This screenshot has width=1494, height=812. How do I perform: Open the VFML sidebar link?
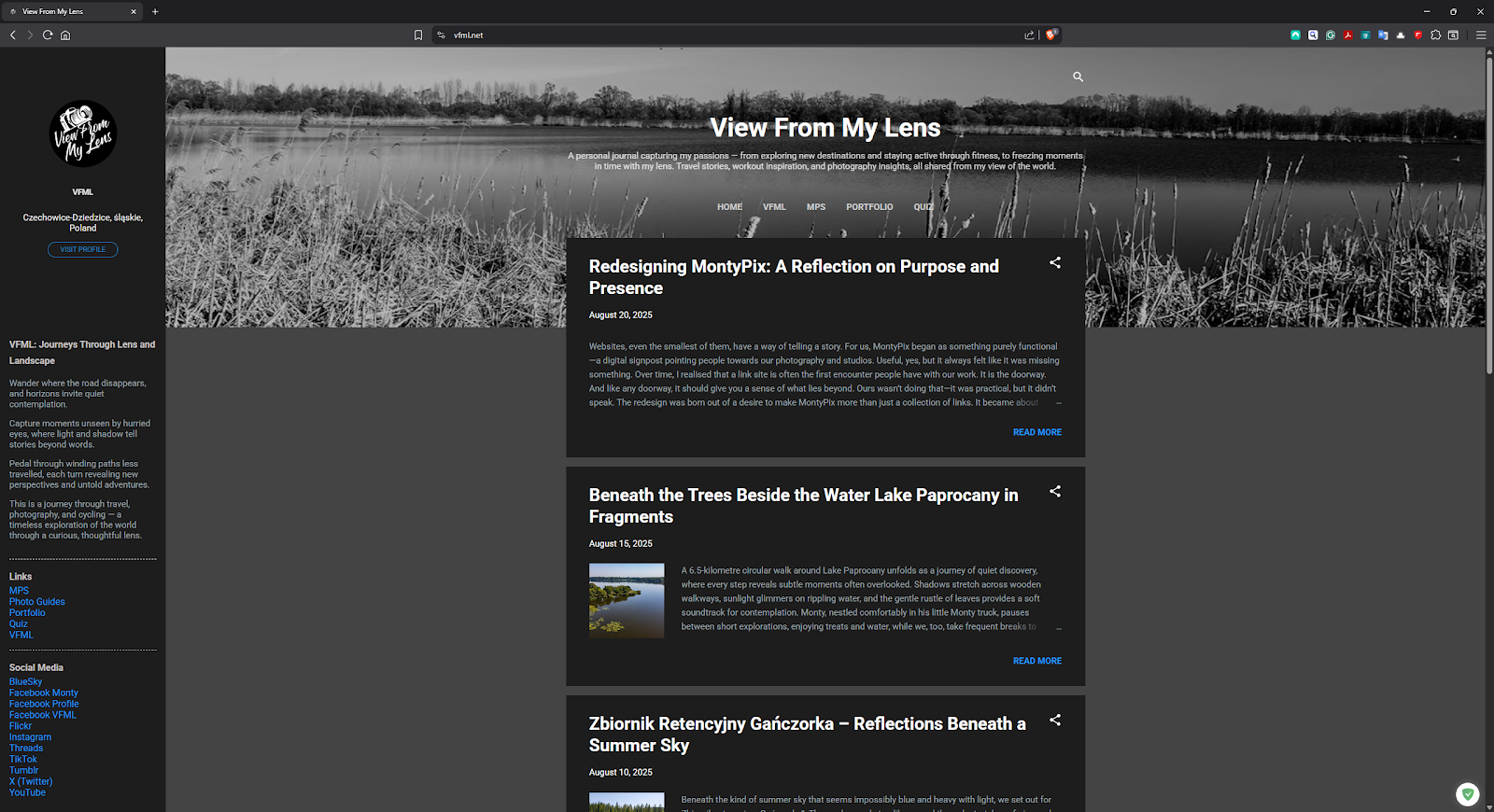point(21,636)
